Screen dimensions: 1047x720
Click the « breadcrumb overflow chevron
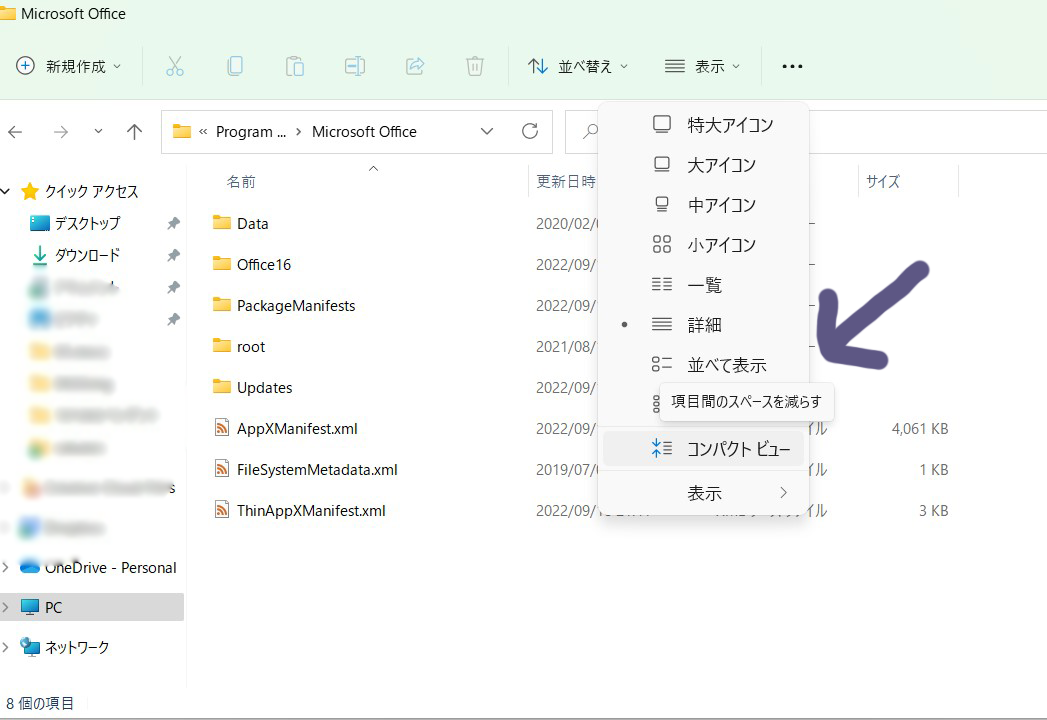pos(203,132)
